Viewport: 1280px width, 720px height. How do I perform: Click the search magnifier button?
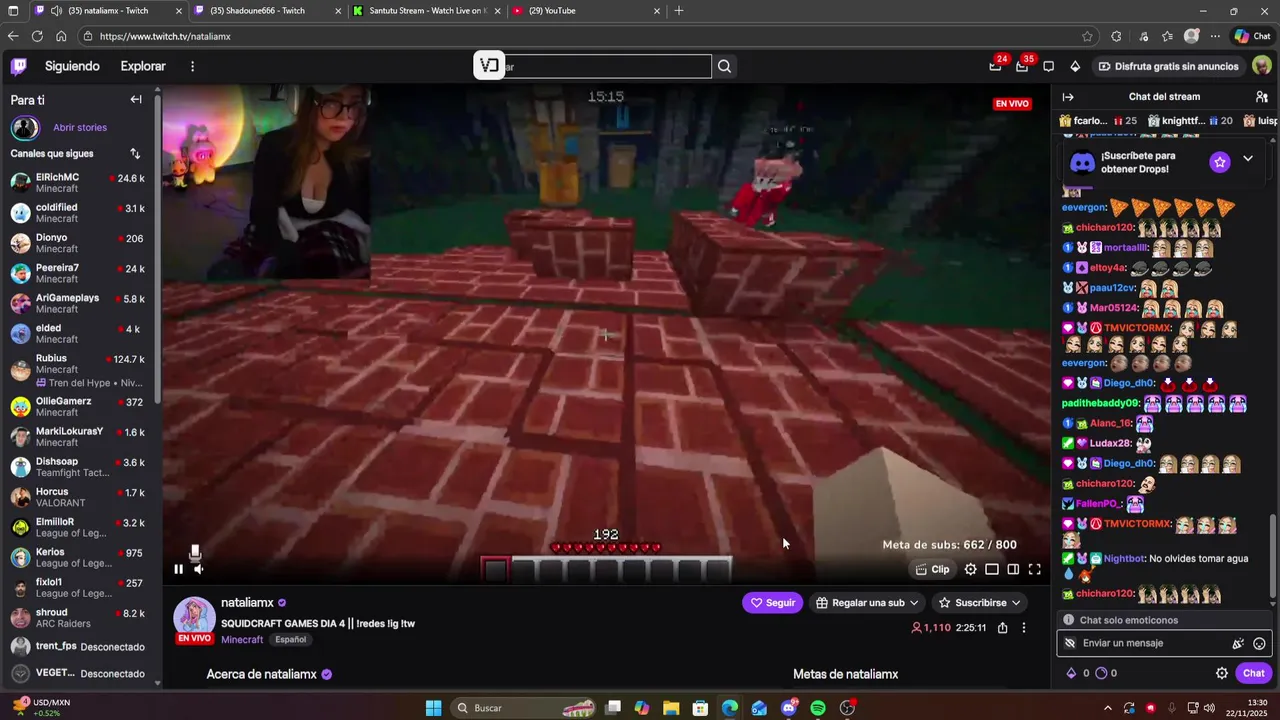tap(724, 66)
